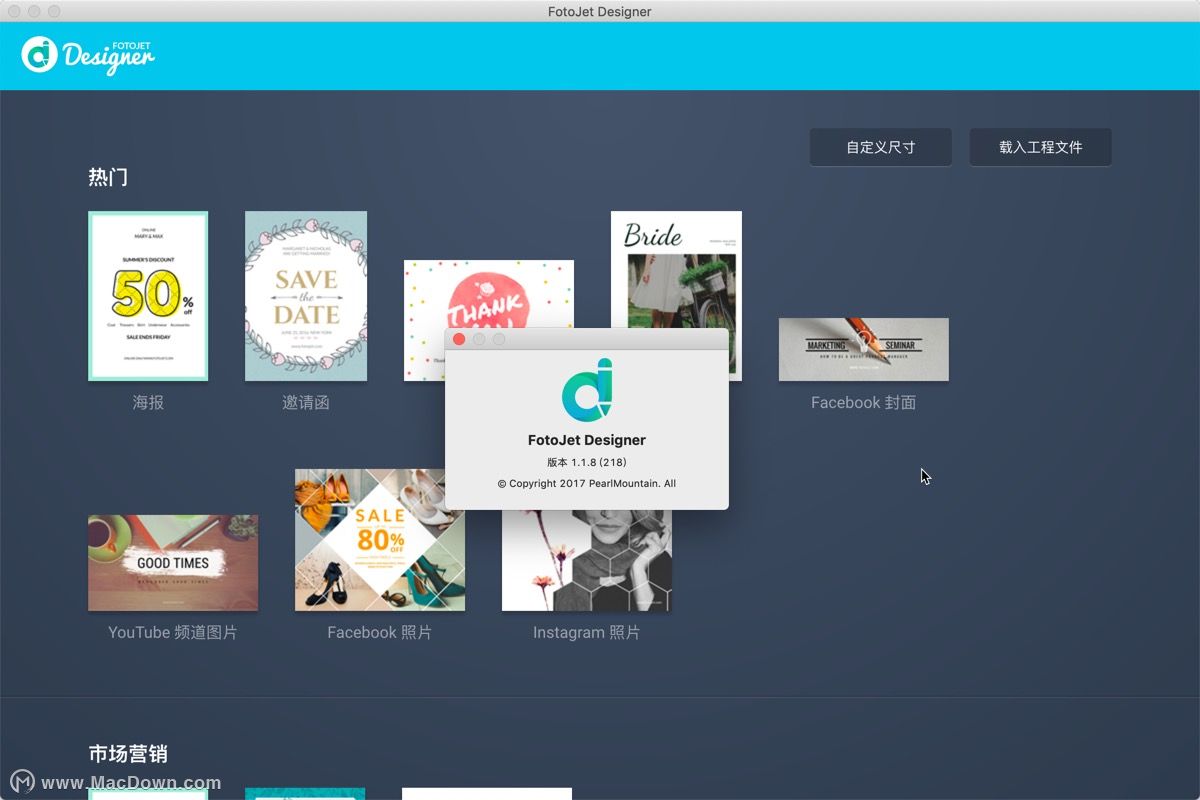Click the 载入工程文件 button
The image size is (1200, 800).
click(1040, 147)
